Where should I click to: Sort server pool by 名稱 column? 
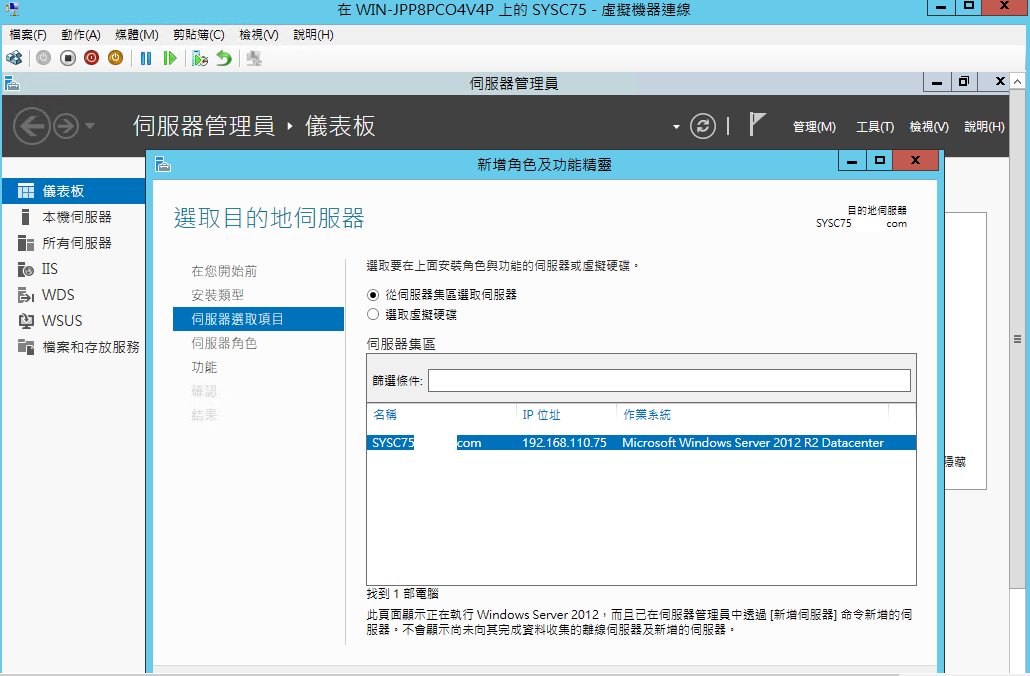pyautogui.click(x=385, y=415)
